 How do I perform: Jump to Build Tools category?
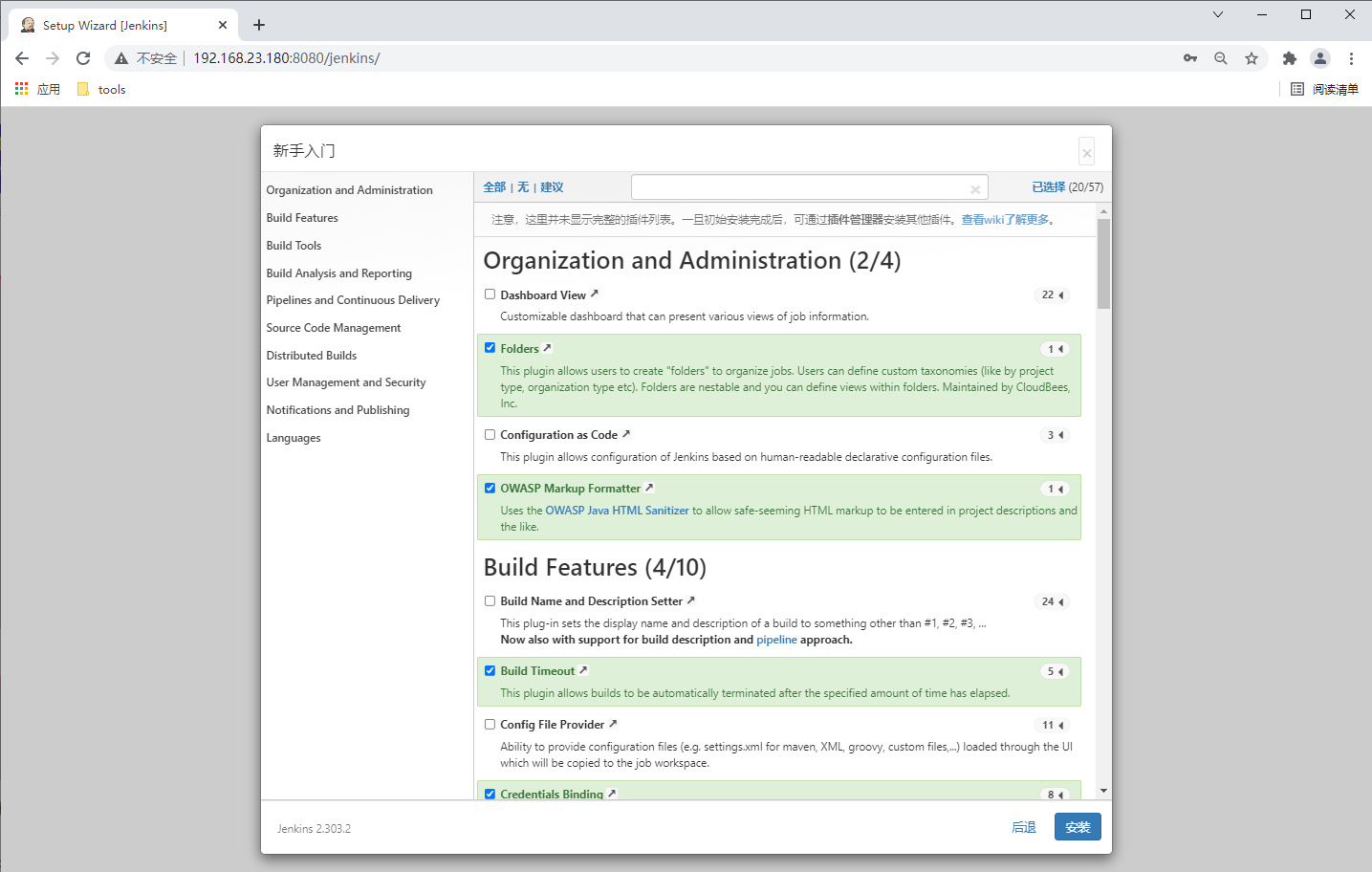(x=294, y=246)
